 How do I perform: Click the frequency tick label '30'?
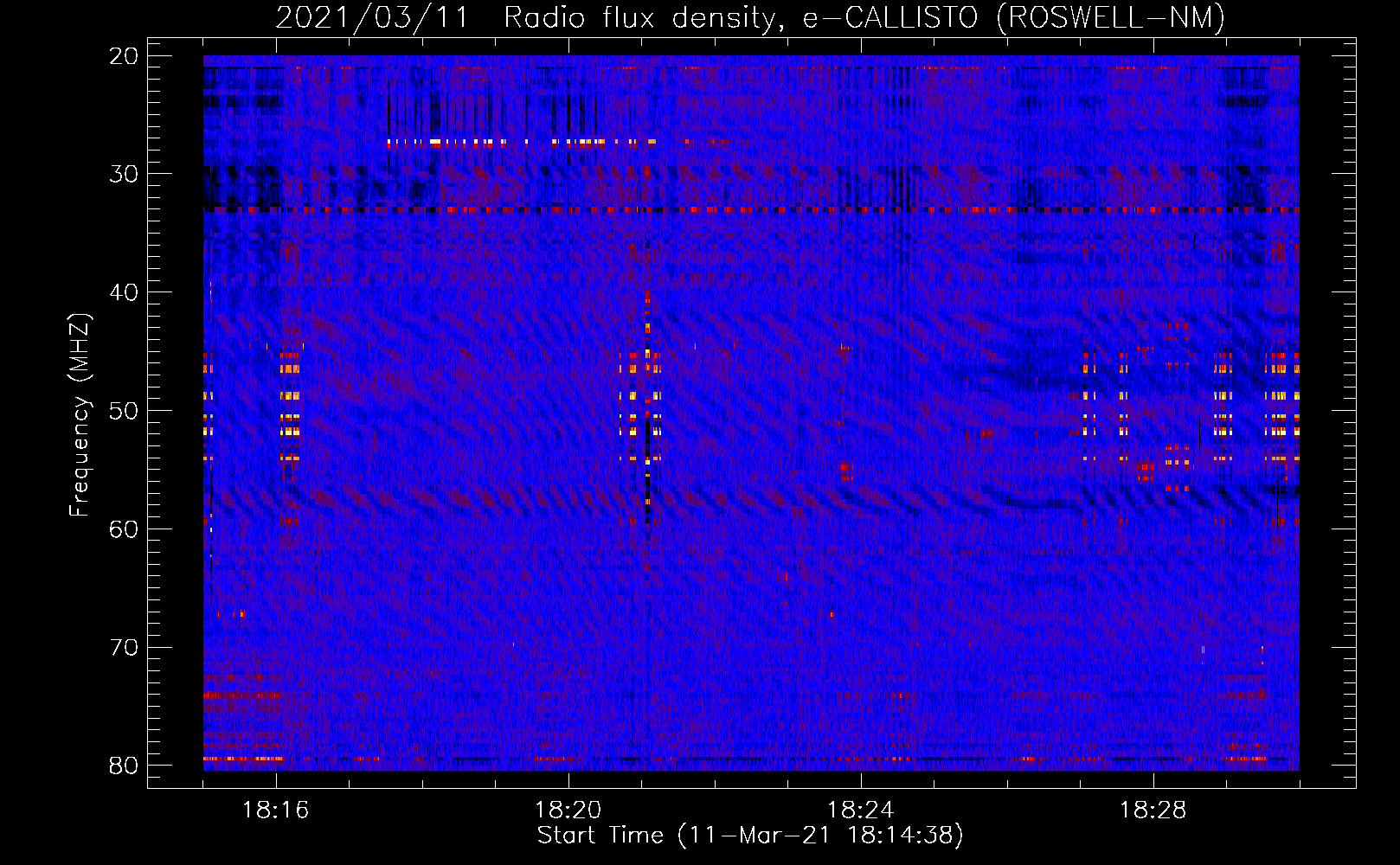[124, 174]
